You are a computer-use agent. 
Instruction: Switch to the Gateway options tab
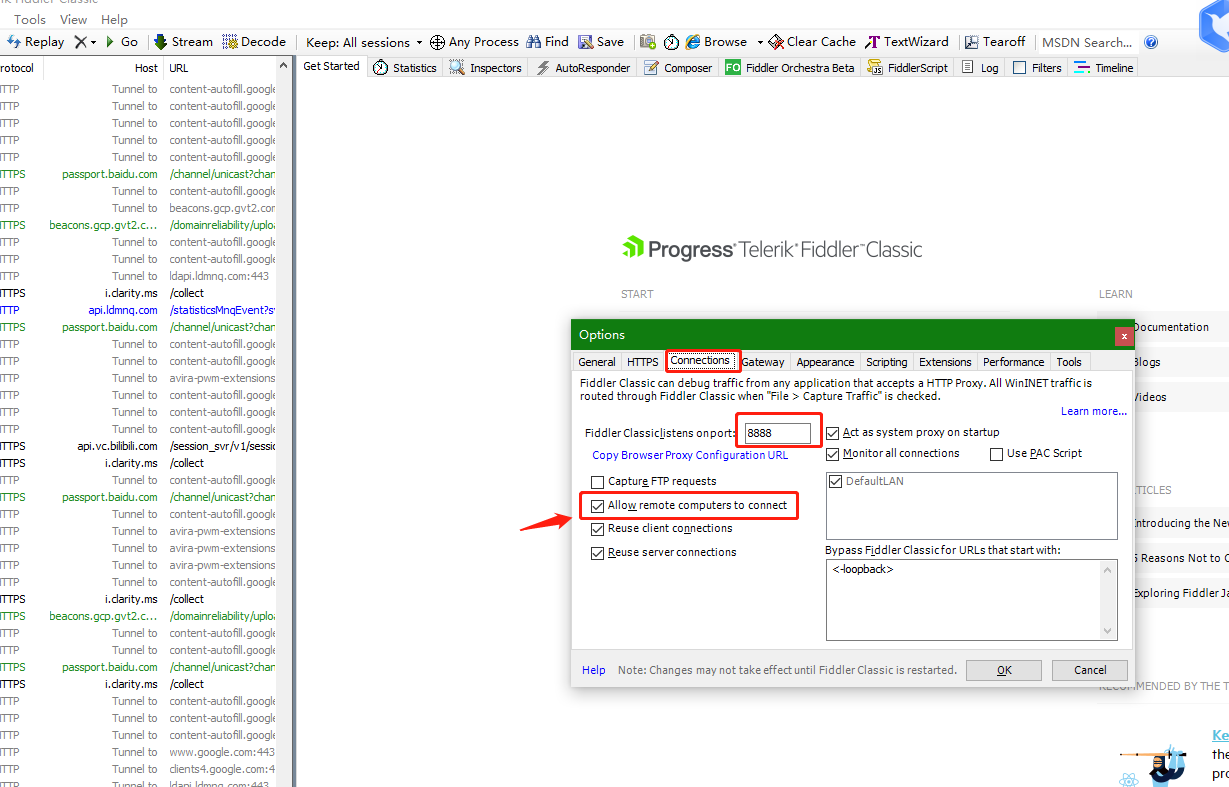[763, 362]
